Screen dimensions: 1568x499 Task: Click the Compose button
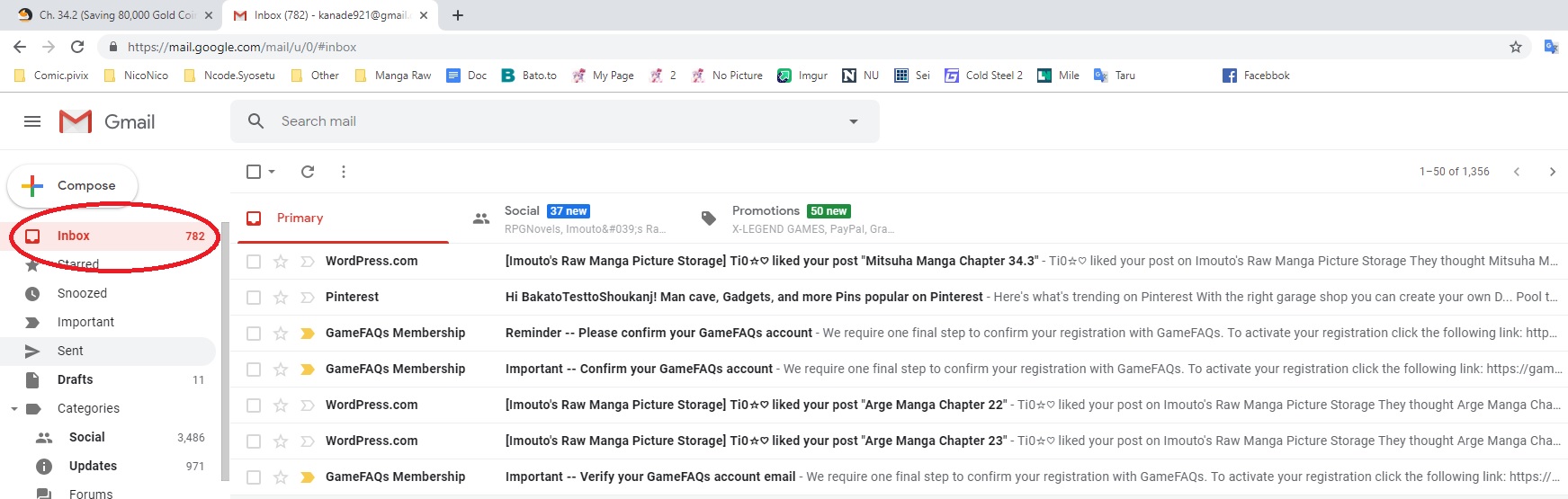tap(73, 185)
